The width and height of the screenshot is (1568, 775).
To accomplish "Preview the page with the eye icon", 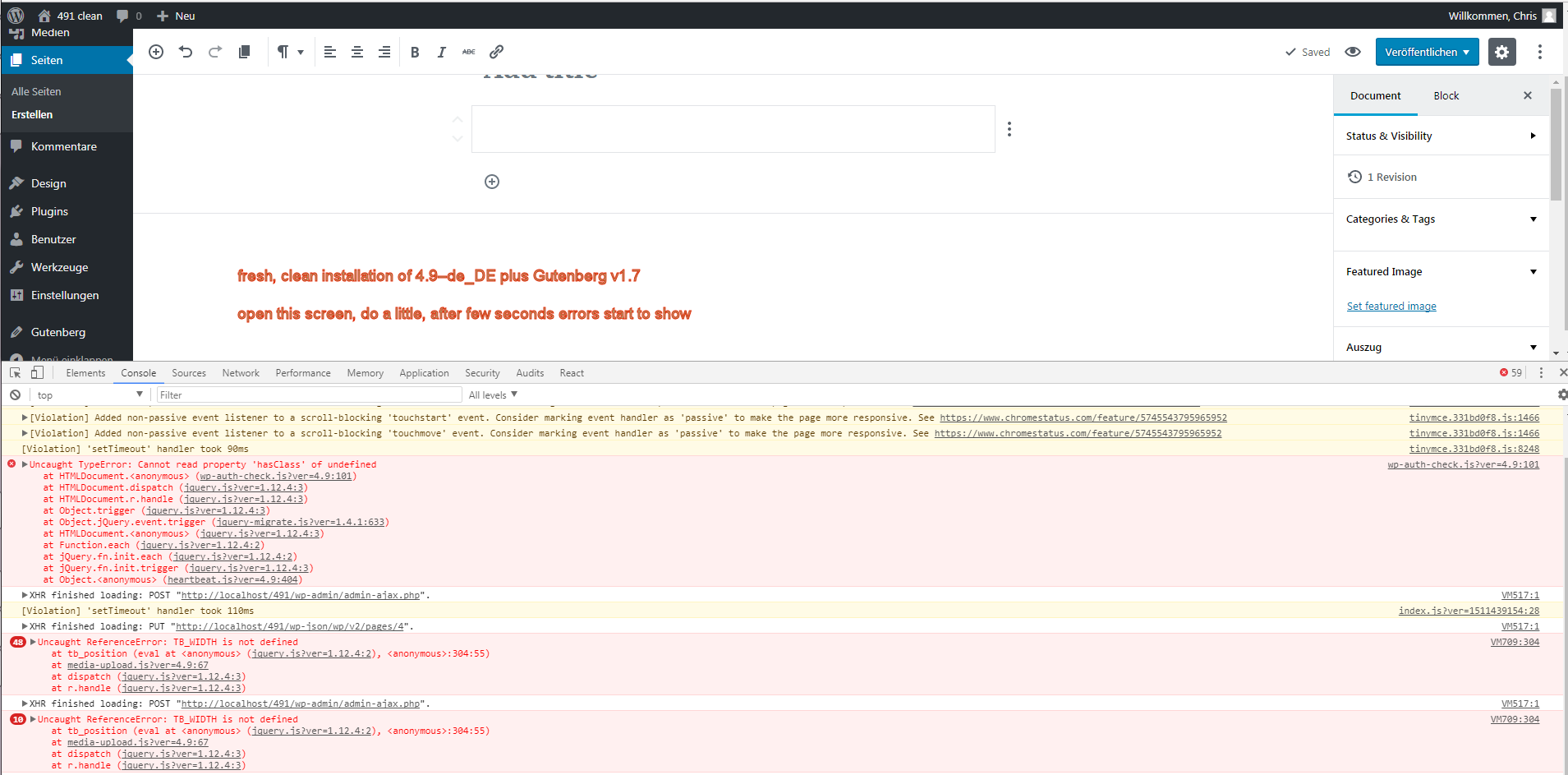I will tap(1352, 51).
